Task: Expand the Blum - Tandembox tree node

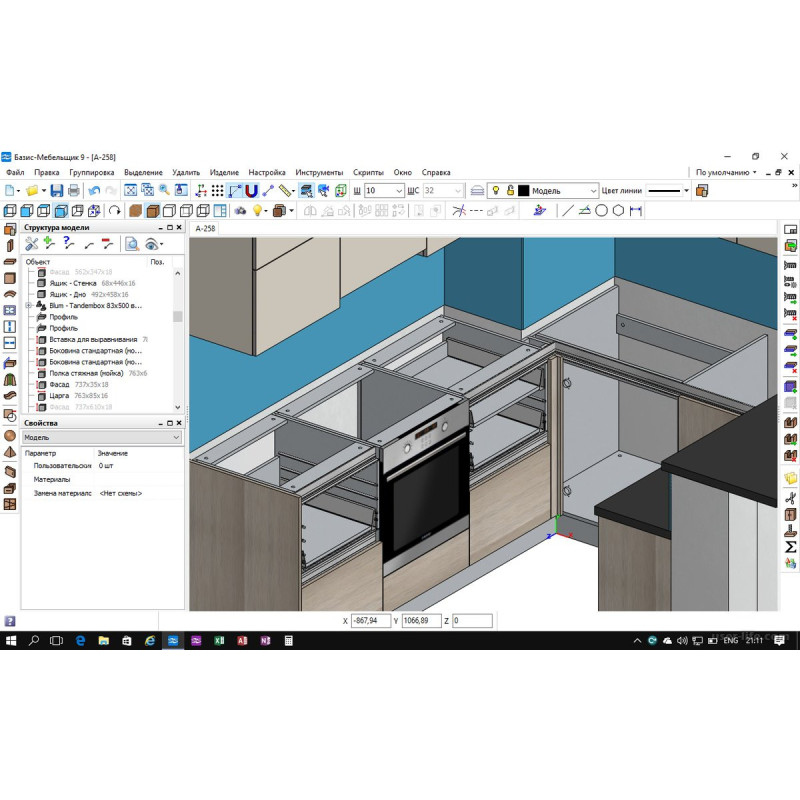Action: (x=30, y=305)
